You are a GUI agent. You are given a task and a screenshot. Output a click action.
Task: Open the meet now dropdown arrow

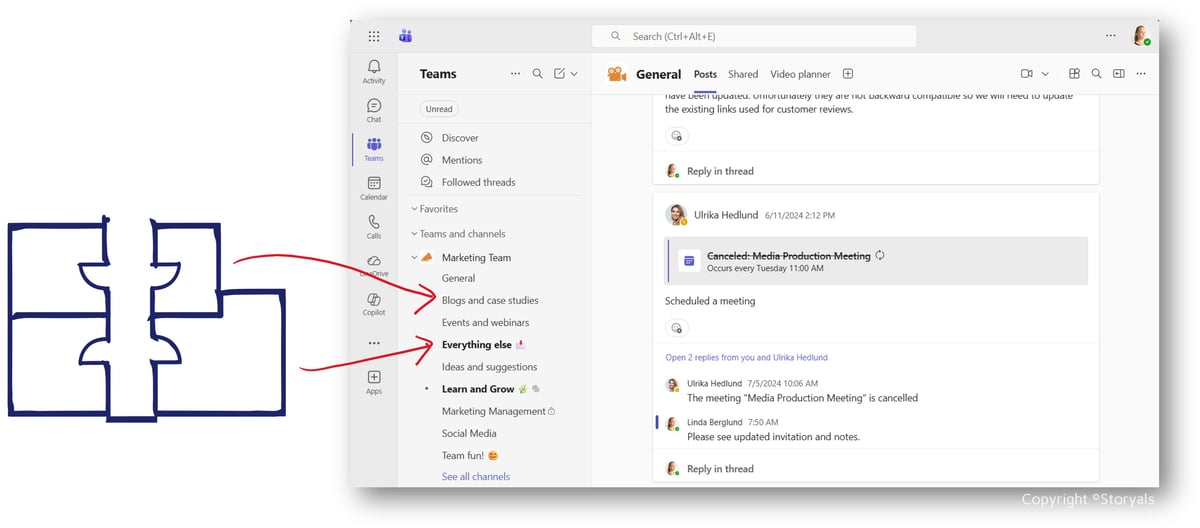point(1045,74)
